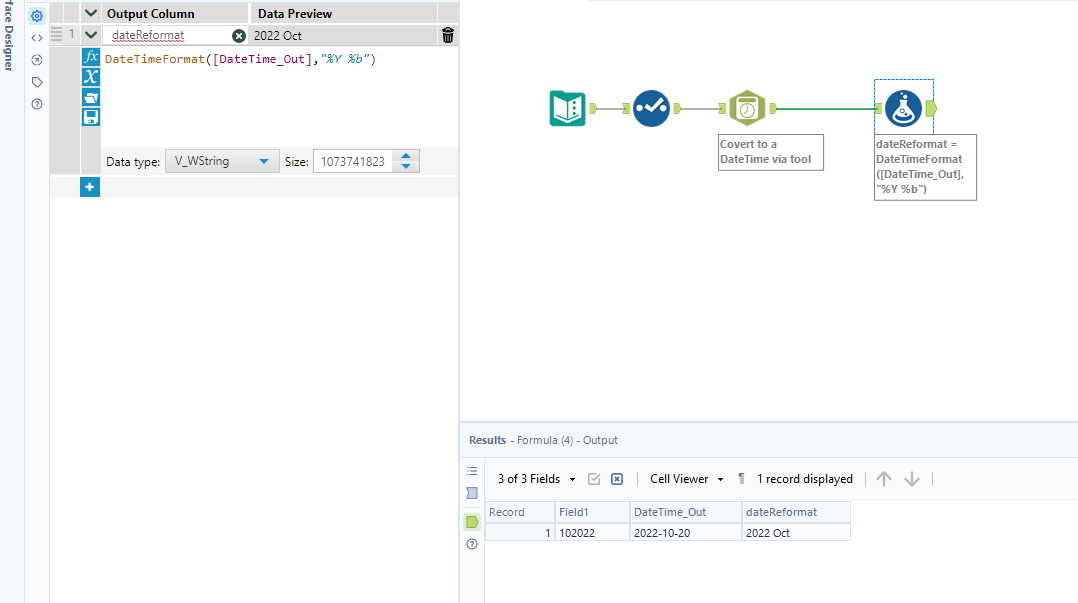Image resolution: width=1078 pixels, height=603 pixels.
Task: Open a saved expression via the folder icon
Action: [90, 97]
